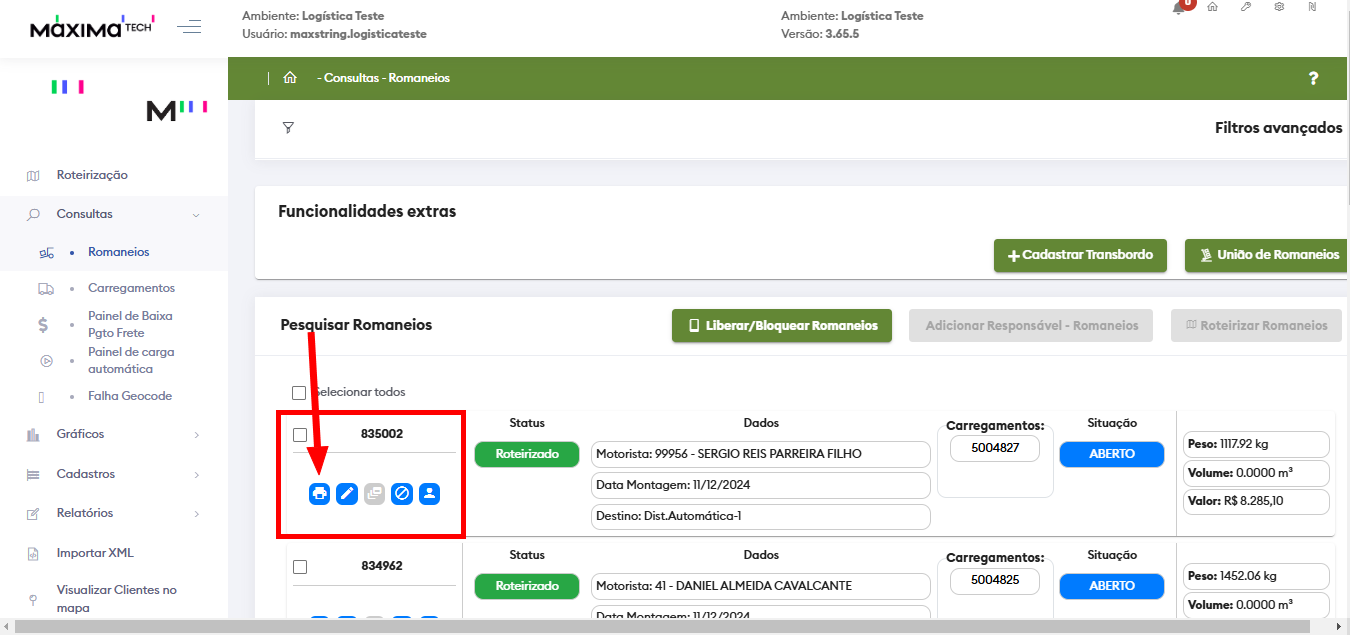Click the cancel icon for romaneio 835002
This screenshot has height=635, width=1350.
[402, 493]
